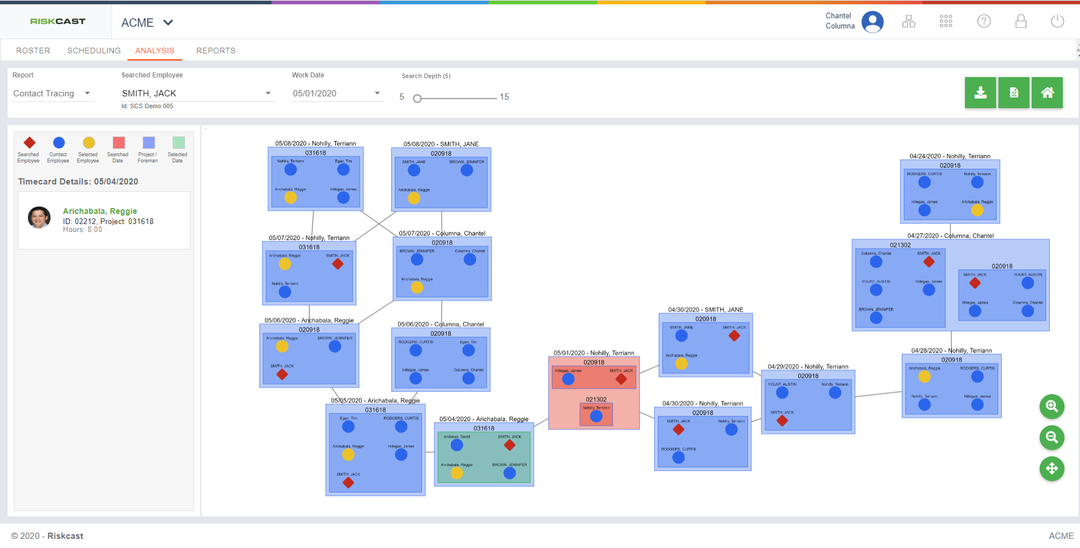Image resolution: width=1080 pixels, height=548 pixels.
Task: Click the green export file button
Action: coord(1014,92)
